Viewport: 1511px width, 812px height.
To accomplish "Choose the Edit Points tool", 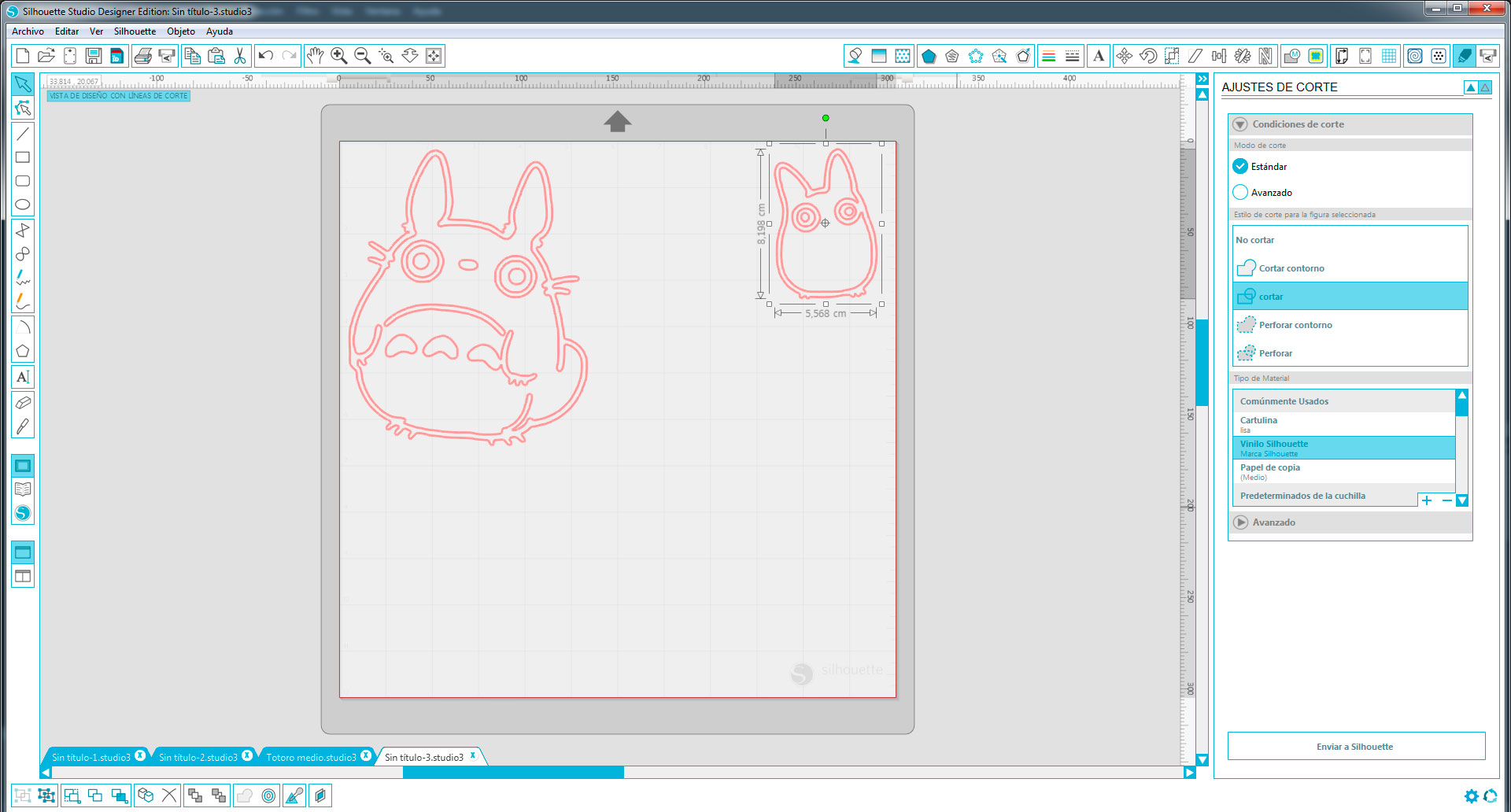I will coord(23,108).
